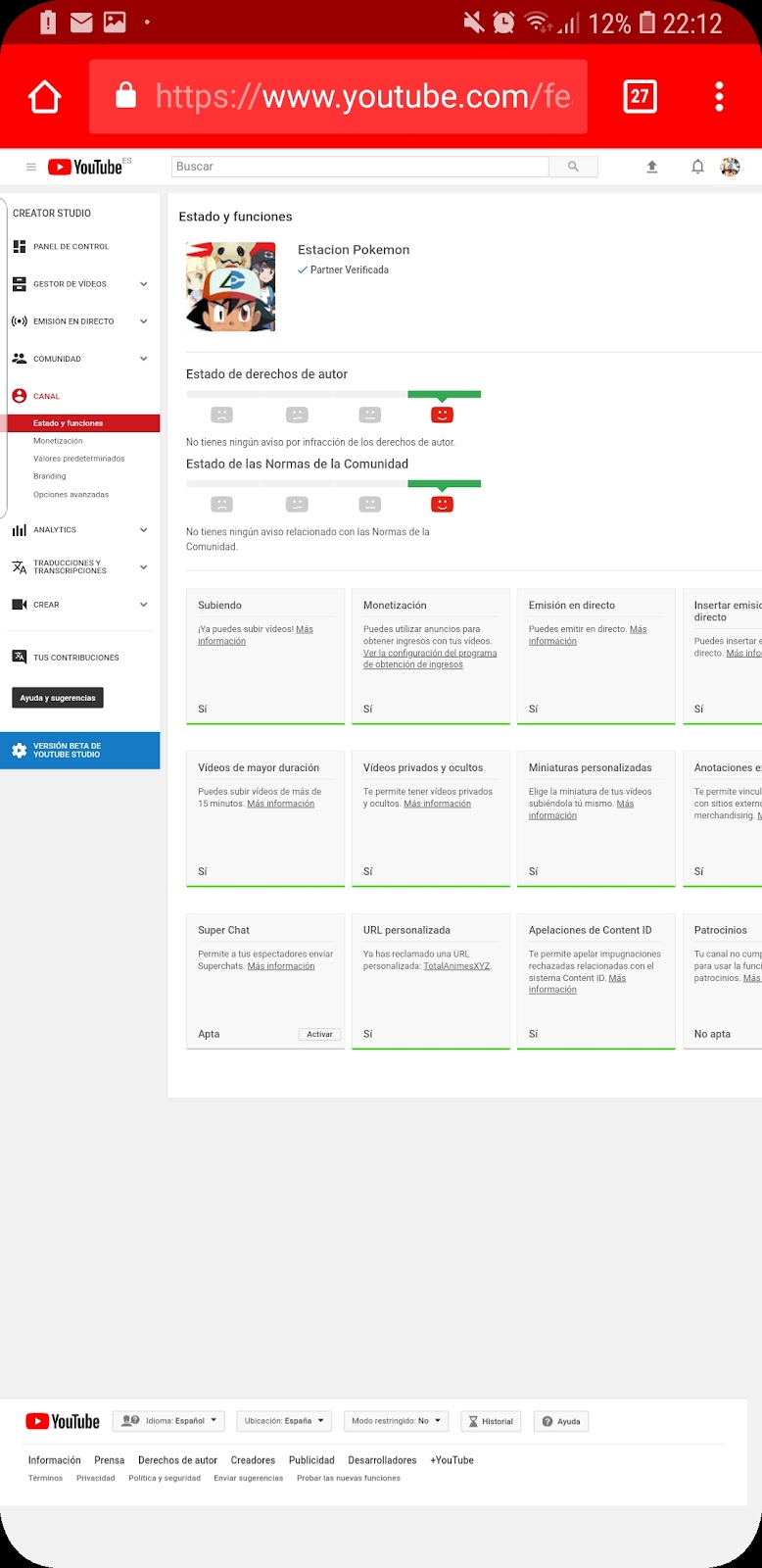Screen dimensions: 762x1568
Task: Click the red smiley under Normas de la Comunidad
Action: tap(442, 505)
